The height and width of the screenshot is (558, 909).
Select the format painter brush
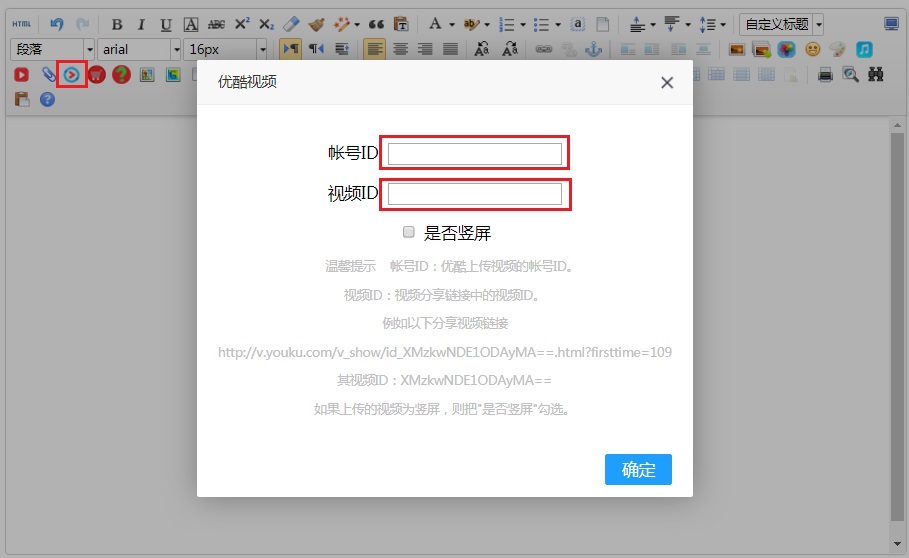pyautogui.click(x=317, y=24)
